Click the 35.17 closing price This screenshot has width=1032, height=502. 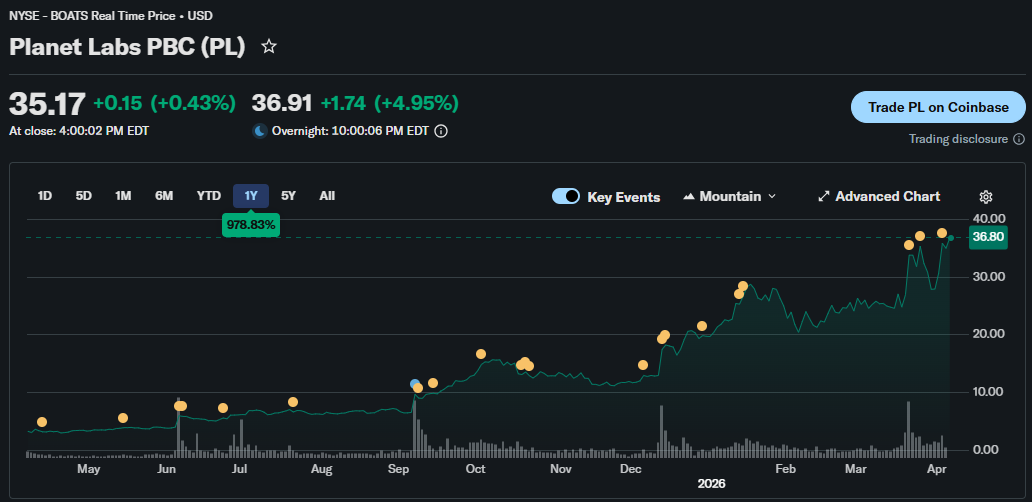[x=47, y=104]
